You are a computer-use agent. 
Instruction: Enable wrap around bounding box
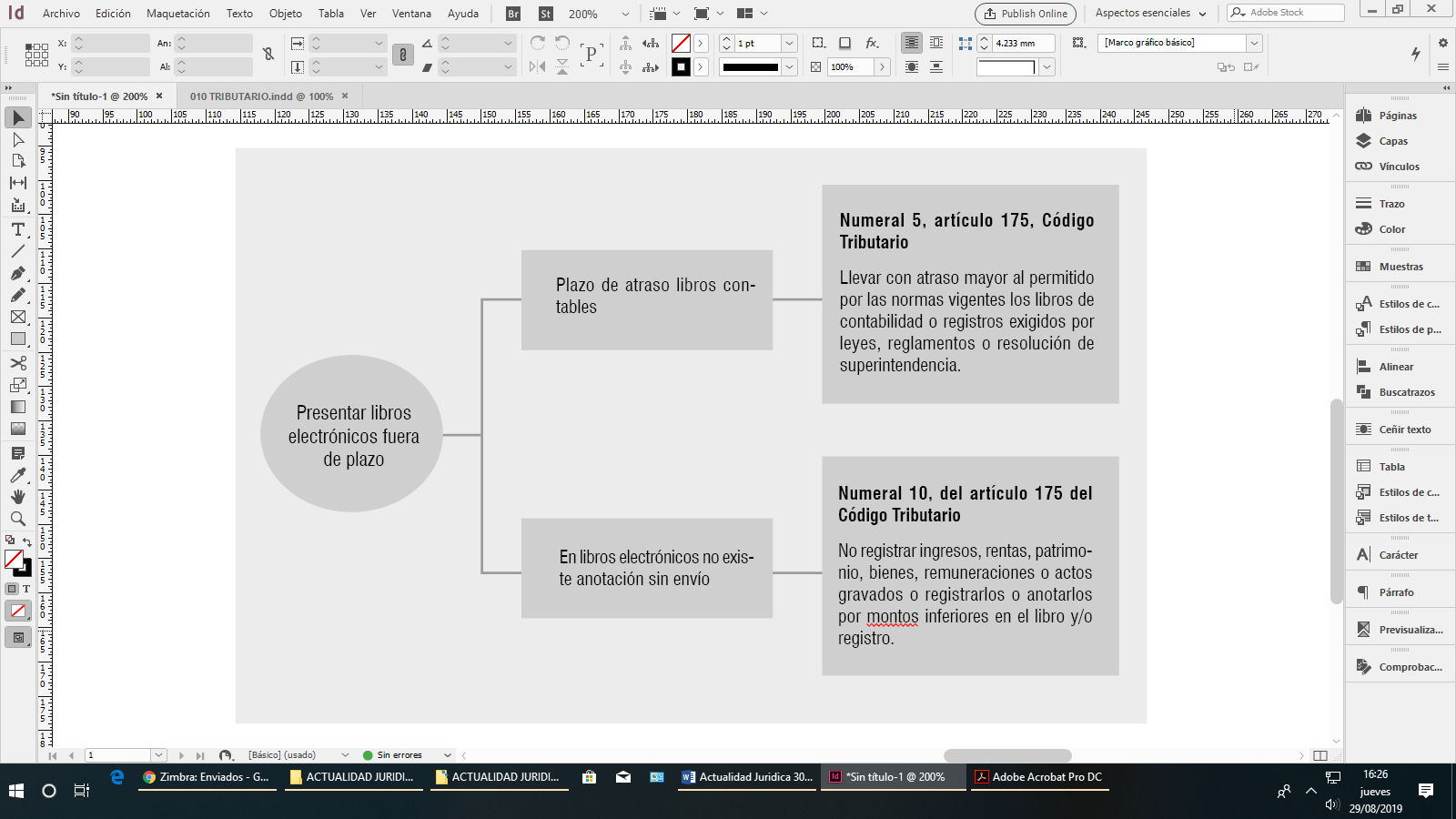click(x=936, y=43)
